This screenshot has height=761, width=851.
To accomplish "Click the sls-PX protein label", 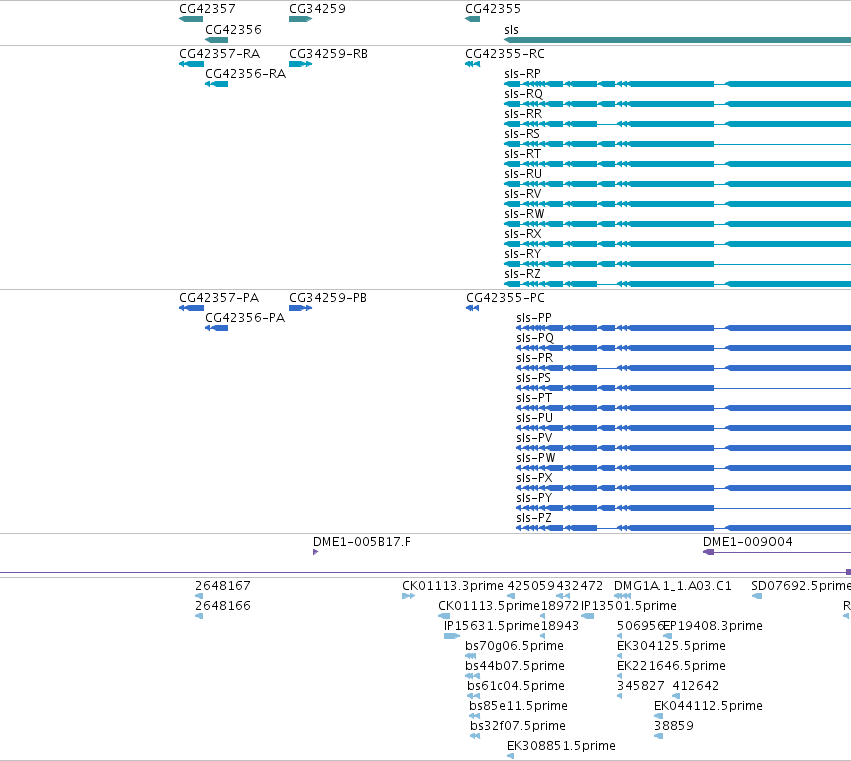I will point(534,478).
